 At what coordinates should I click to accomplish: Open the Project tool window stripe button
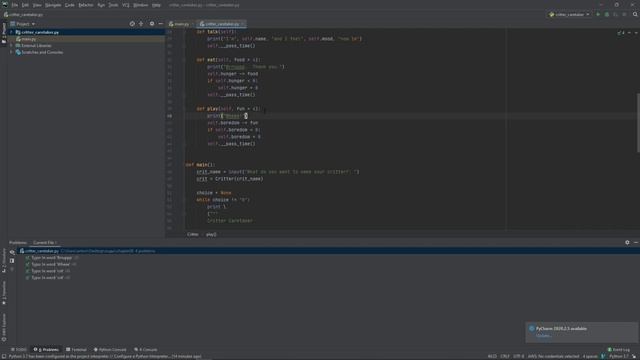point(4,33)
